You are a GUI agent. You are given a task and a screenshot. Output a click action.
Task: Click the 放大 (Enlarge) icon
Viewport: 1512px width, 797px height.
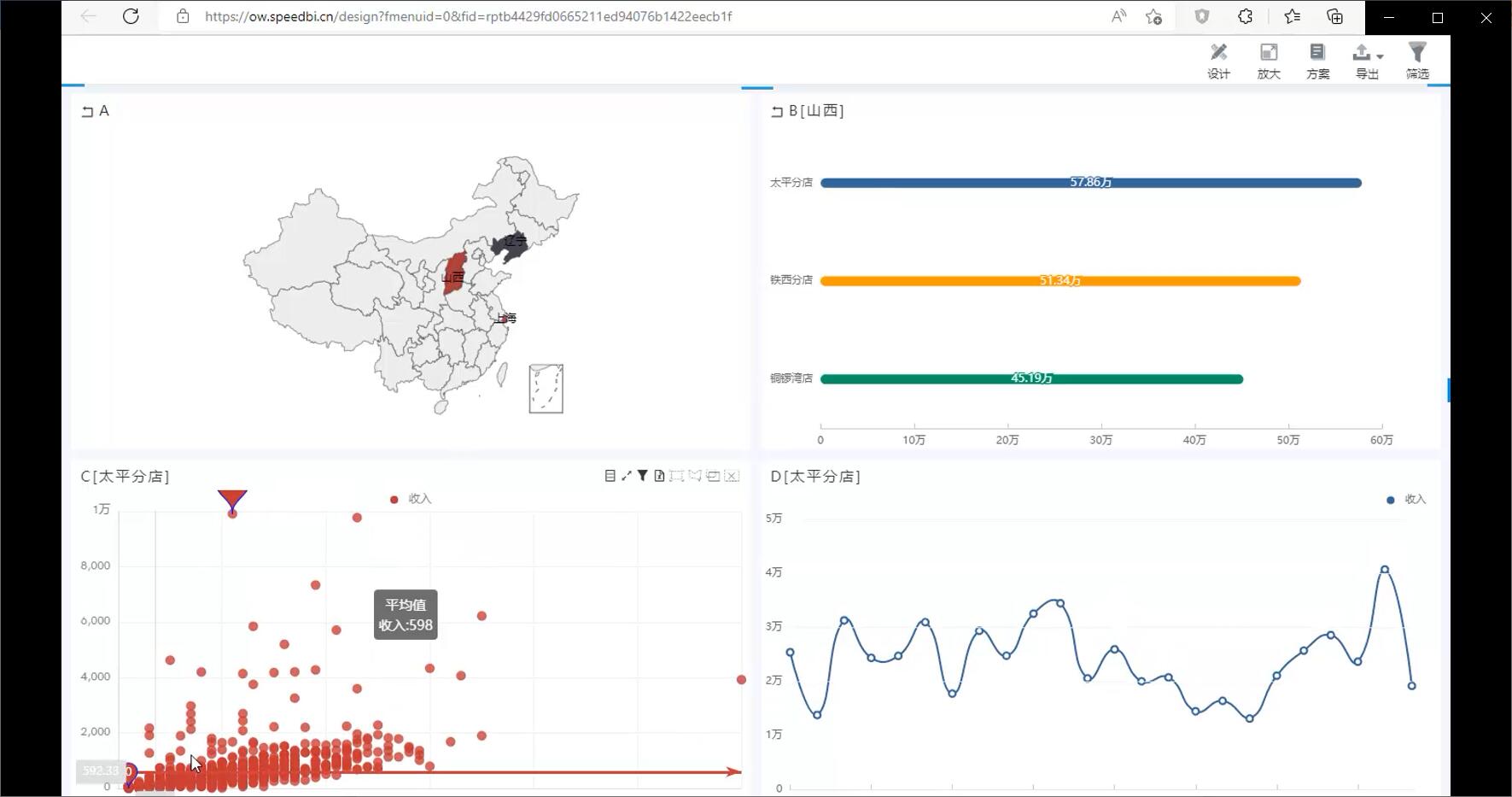pyautogui.click(x=1269, y=61)
